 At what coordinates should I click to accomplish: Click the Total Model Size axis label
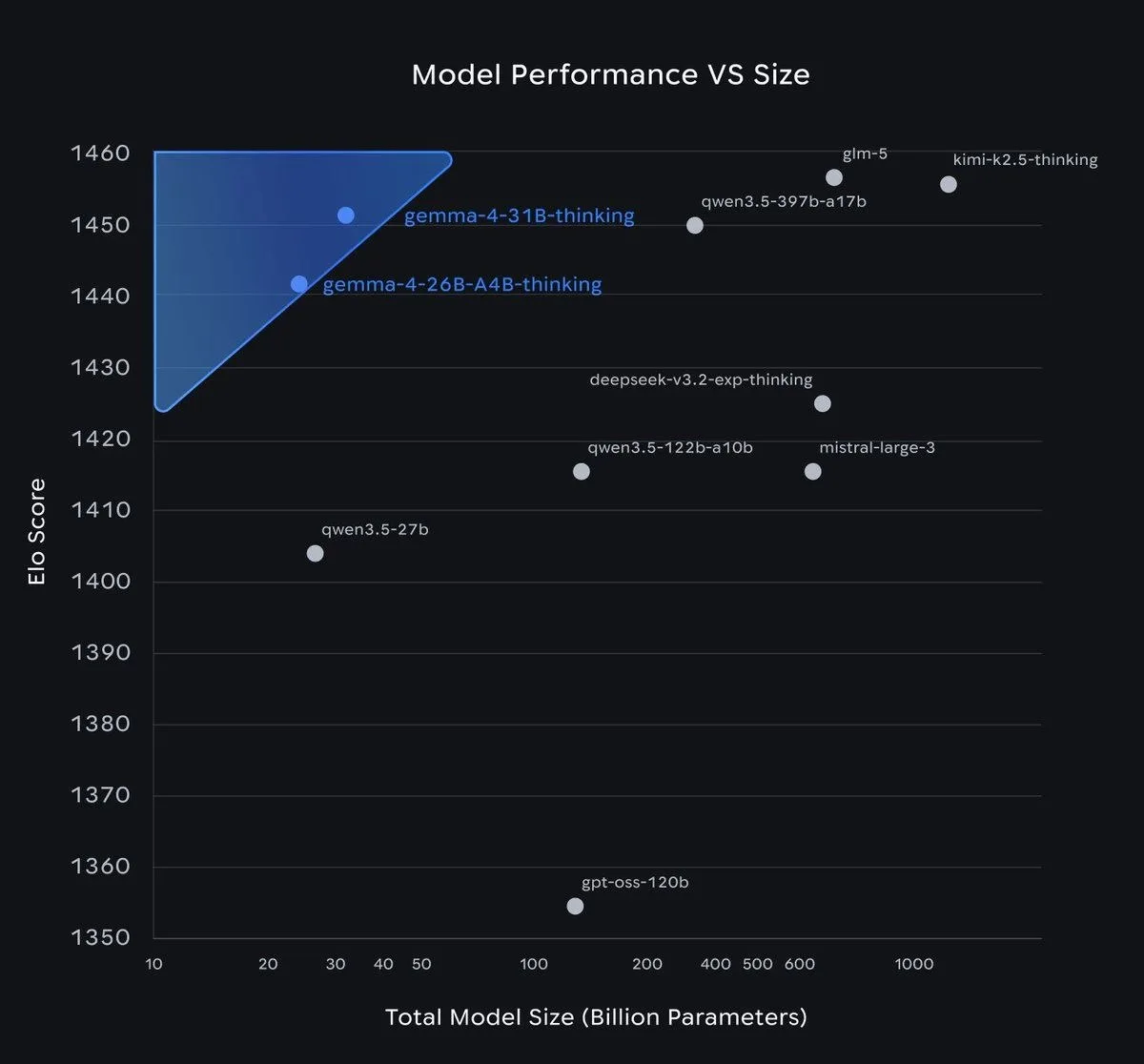(596, 1017)
